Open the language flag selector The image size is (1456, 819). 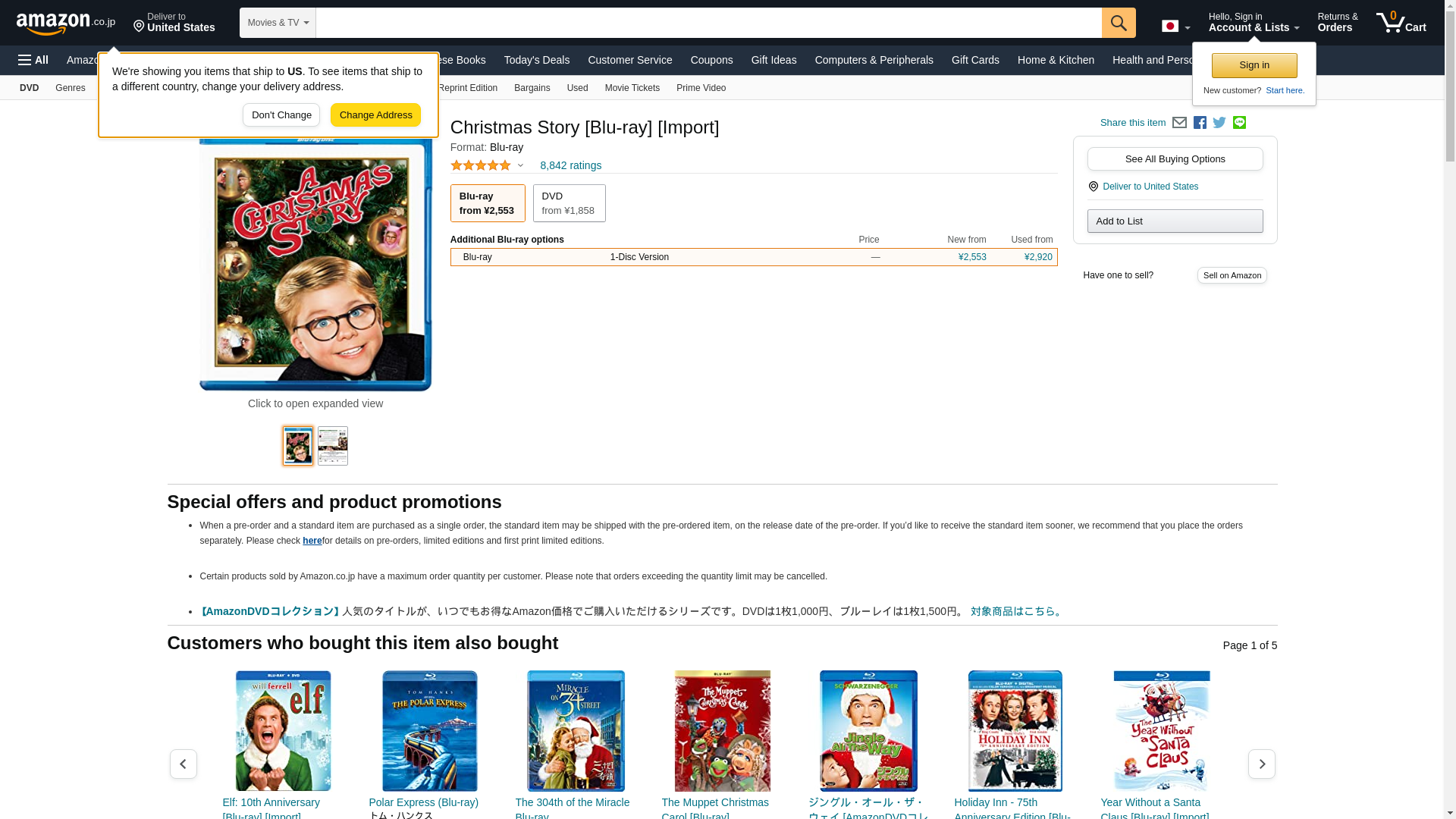coord(1176,27)
